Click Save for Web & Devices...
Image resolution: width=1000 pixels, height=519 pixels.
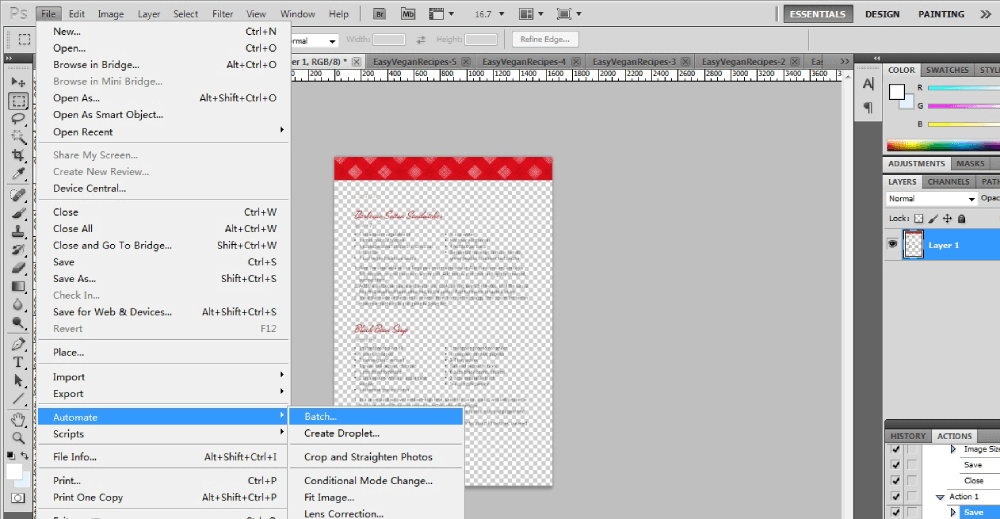[x=111, y=312]
